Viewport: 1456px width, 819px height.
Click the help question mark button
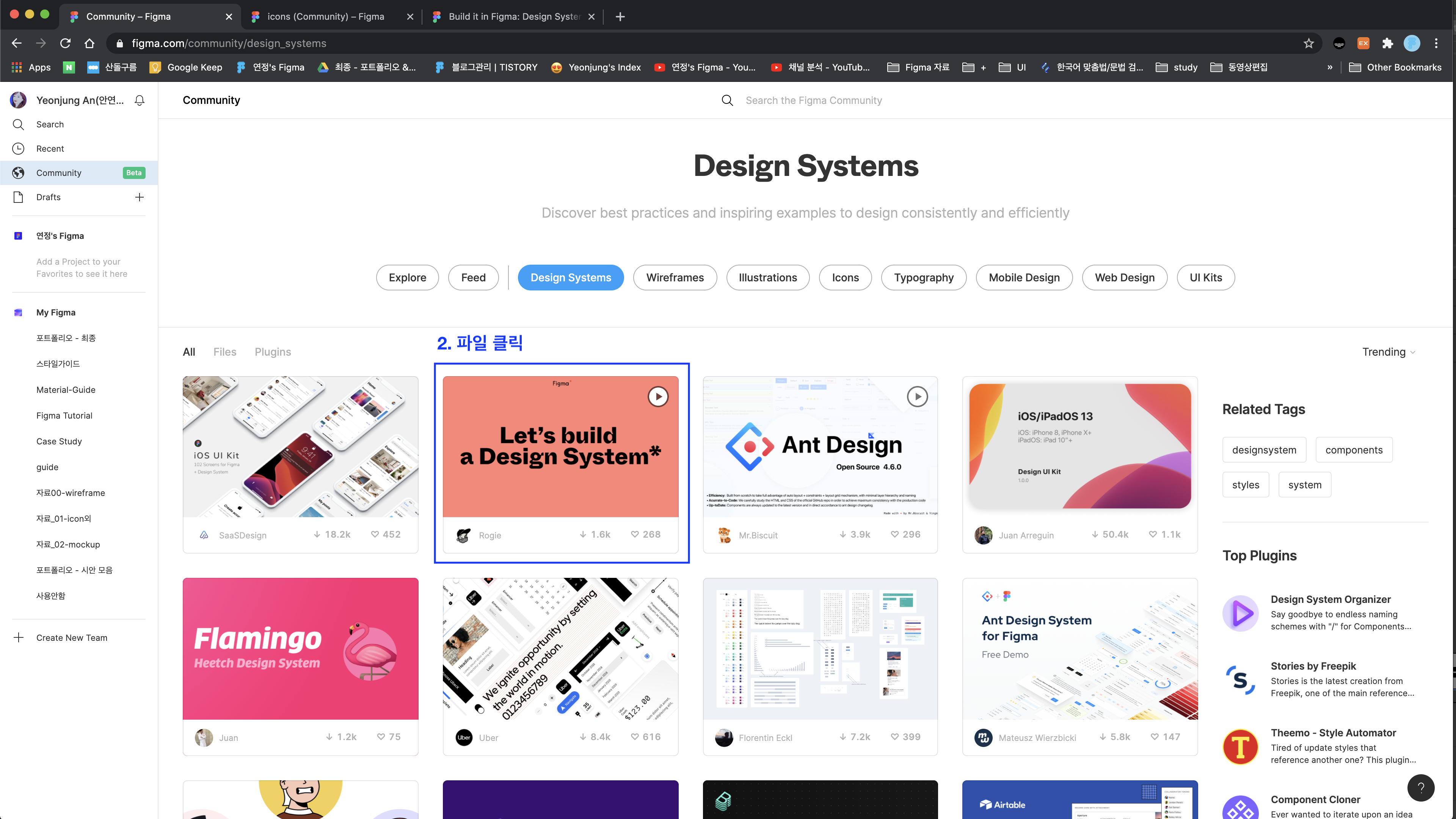1420,788
